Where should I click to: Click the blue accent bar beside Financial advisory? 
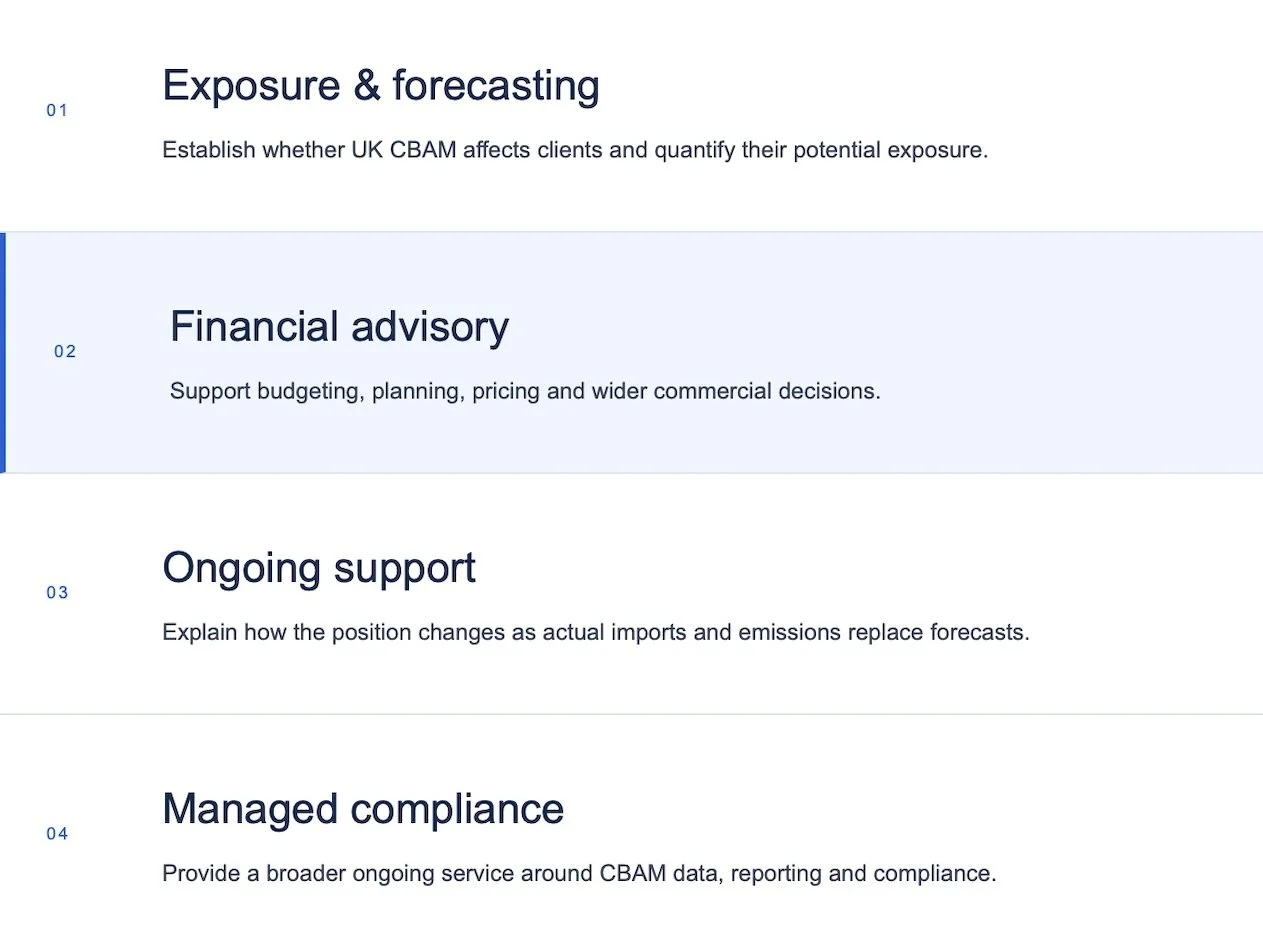pos(3,352)
